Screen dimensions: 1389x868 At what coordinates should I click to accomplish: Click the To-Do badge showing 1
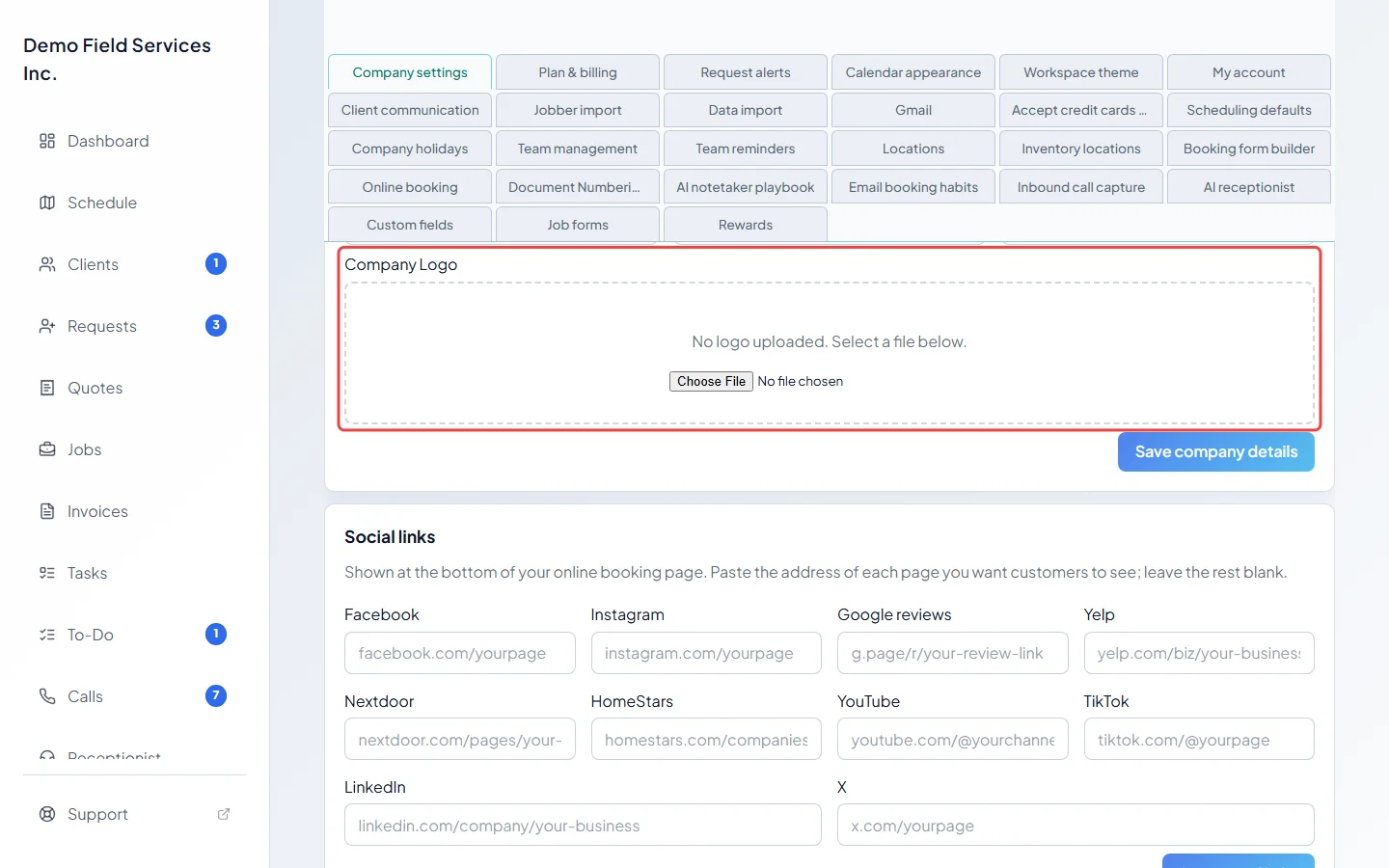tap(216, 634)
